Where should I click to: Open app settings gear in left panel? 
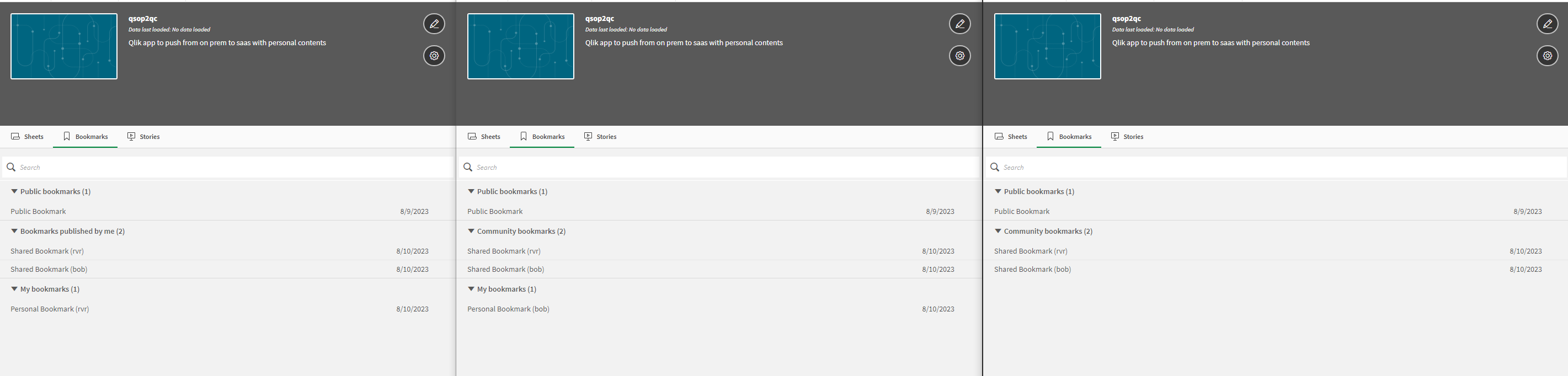[434, 55]
